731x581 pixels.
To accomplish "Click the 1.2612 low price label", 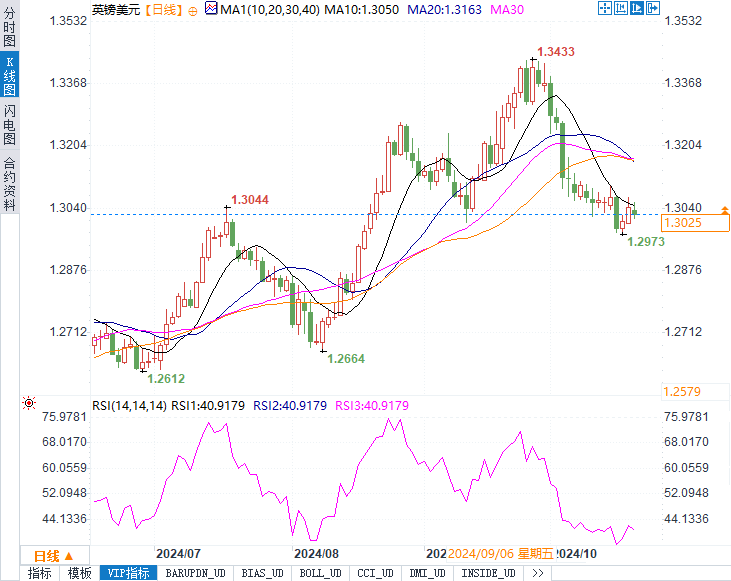I will (166, 379).
